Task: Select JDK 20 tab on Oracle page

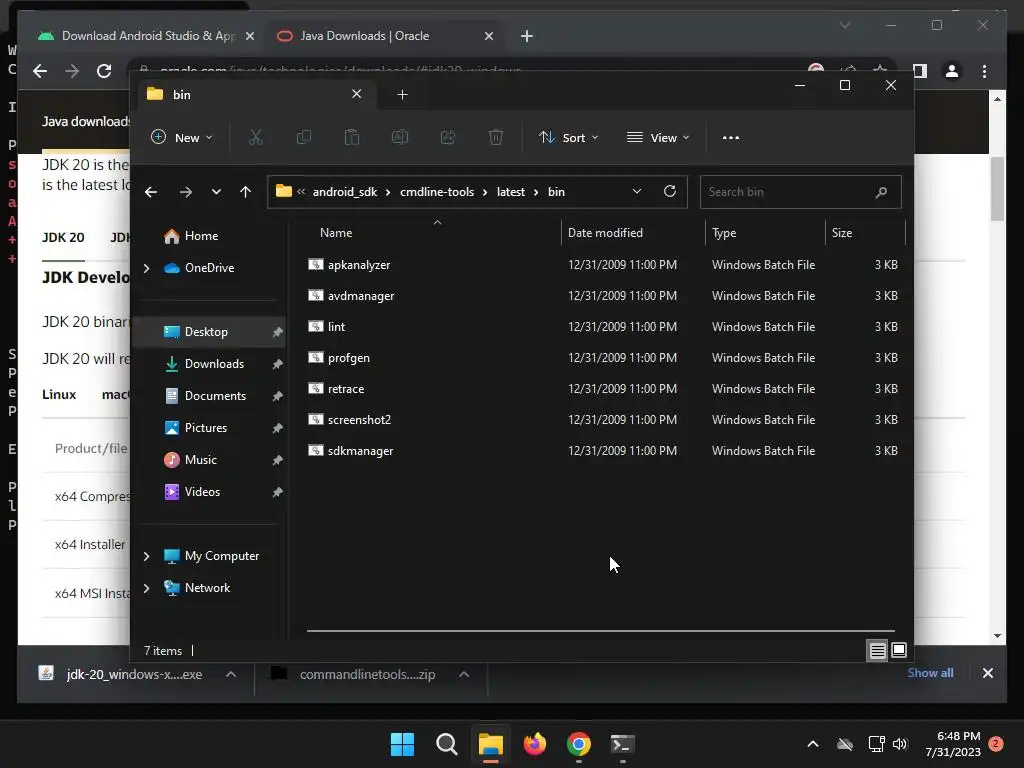Action: point(63,237)
